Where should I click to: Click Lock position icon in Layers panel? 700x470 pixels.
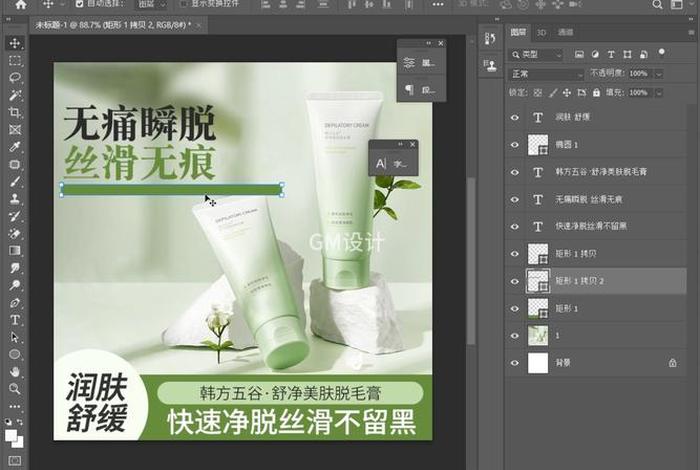(x=567, y=93)
